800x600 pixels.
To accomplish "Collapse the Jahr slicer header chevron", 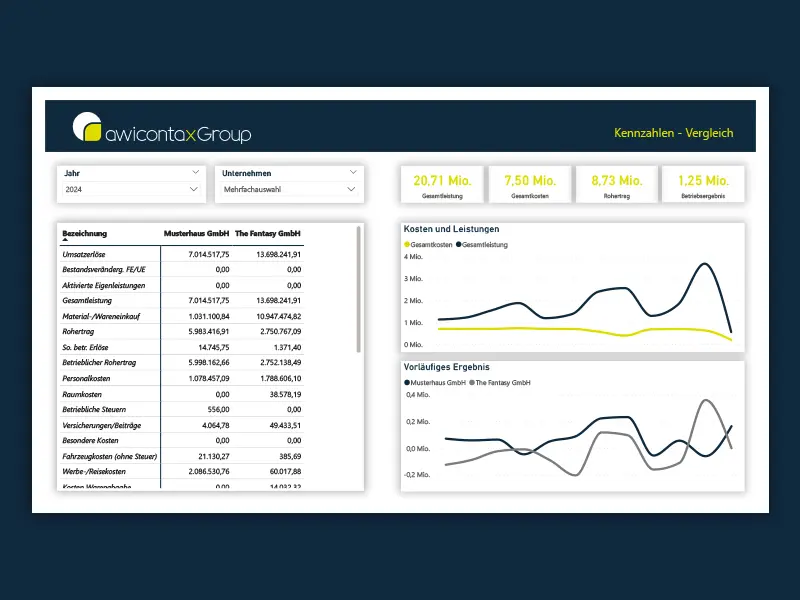I will coord(194,172).
